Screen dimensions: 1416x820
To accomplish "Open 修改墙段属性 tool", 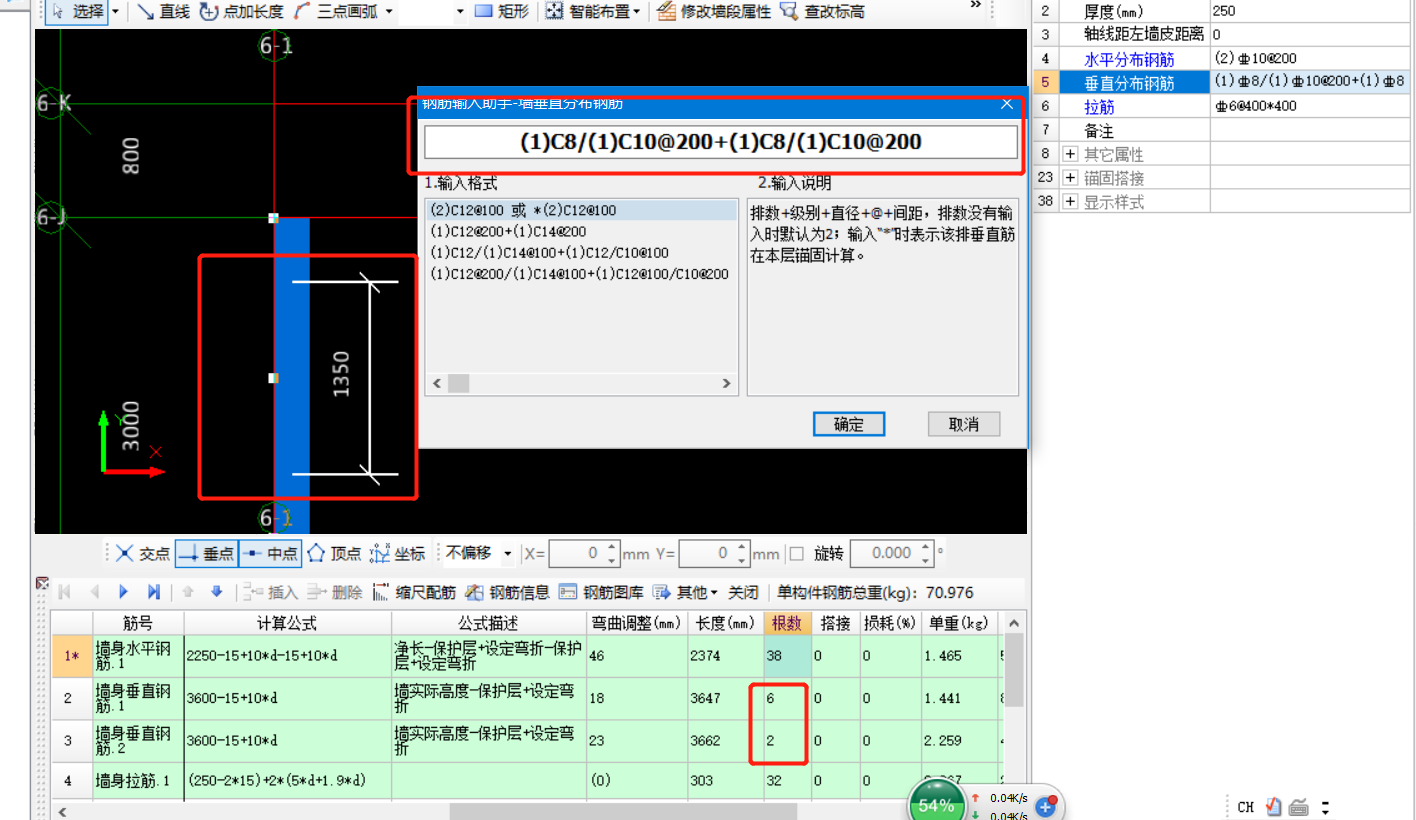I will tap(714, 12).
